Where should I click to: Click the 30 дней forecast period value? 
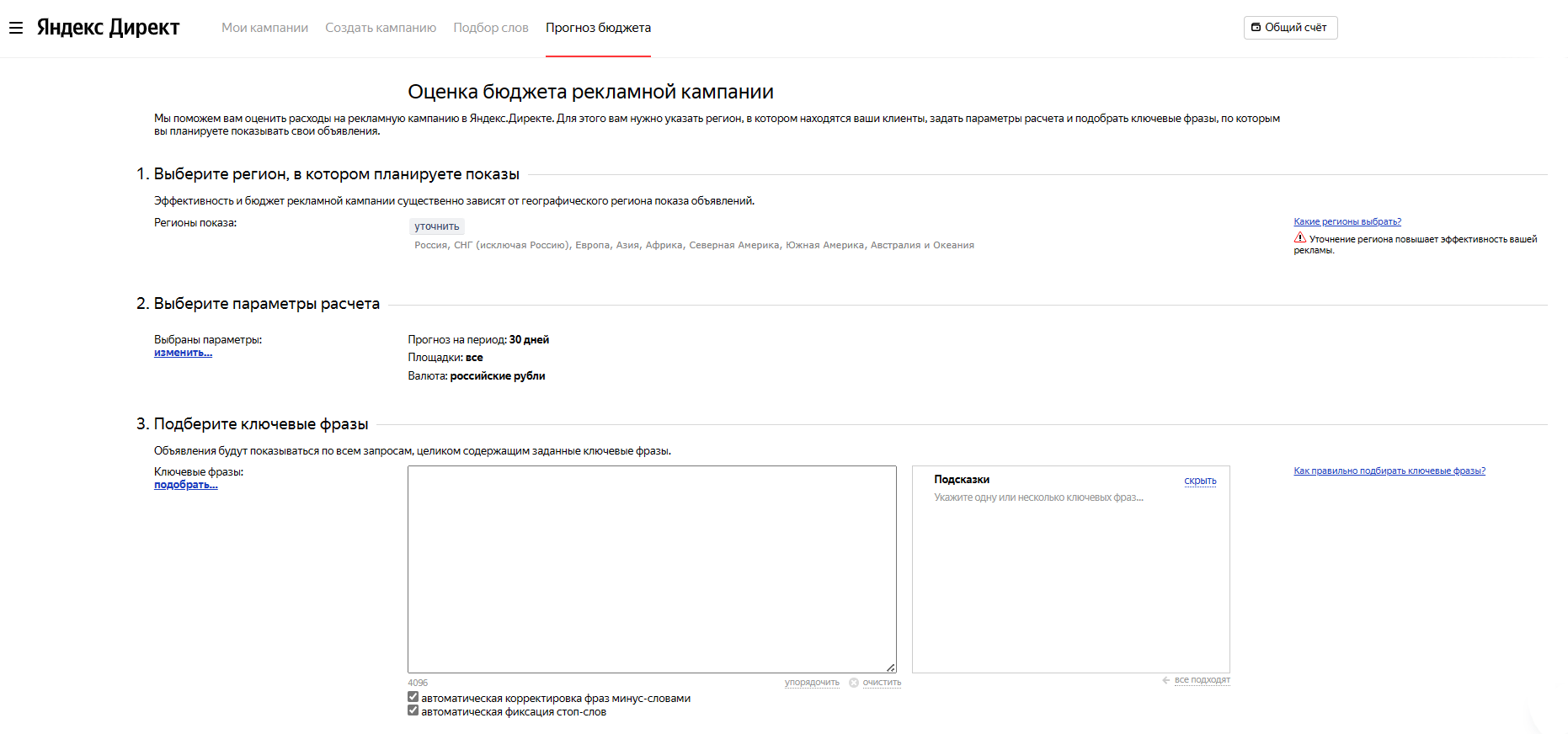[x=529, y=340]
